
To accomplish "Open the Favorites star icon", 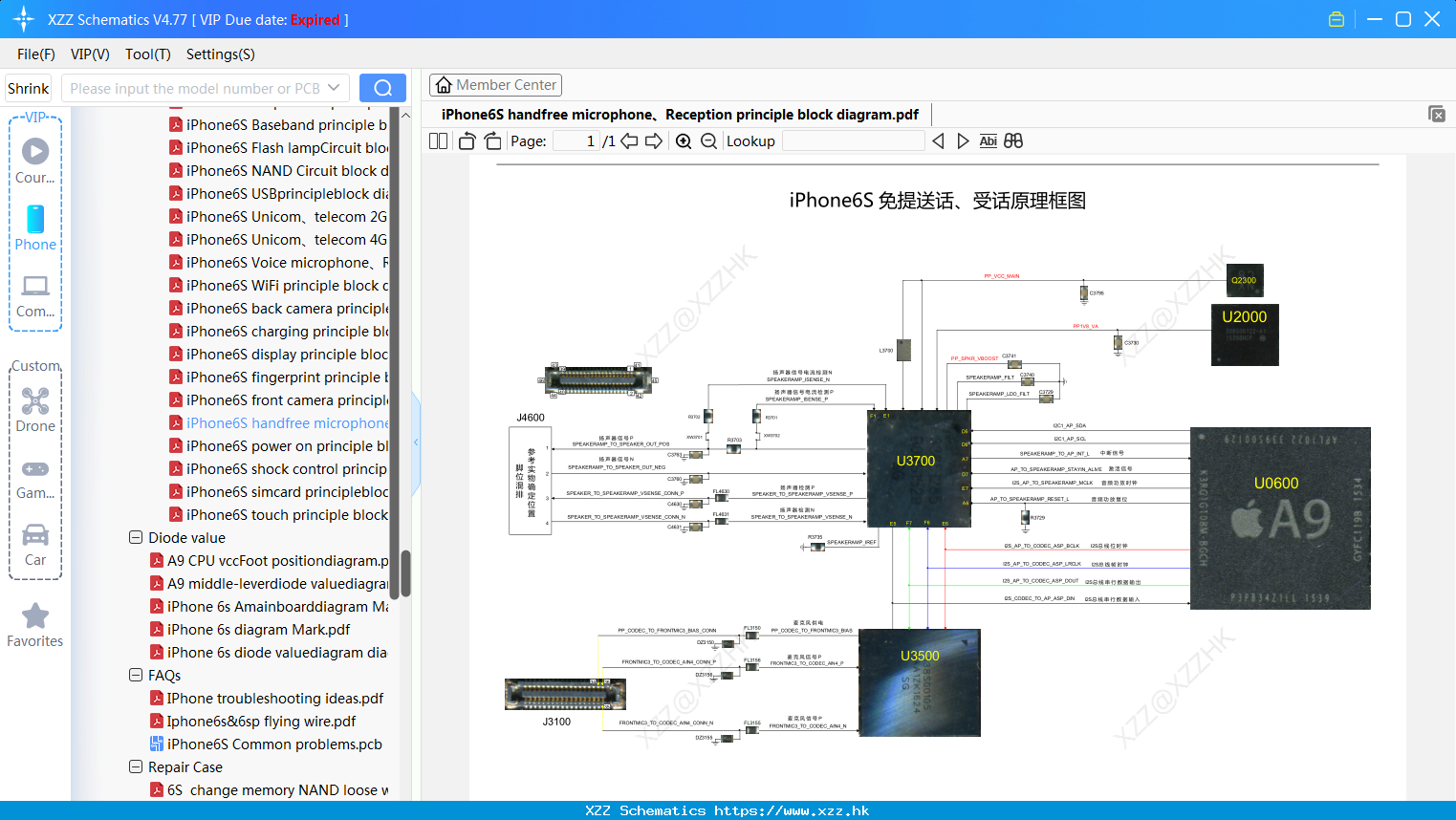I will 35,616.
